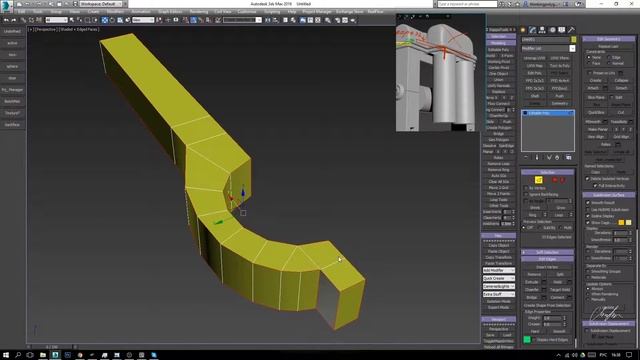Select the yellow Edge sub-object icon

click(x=538, y=180)
